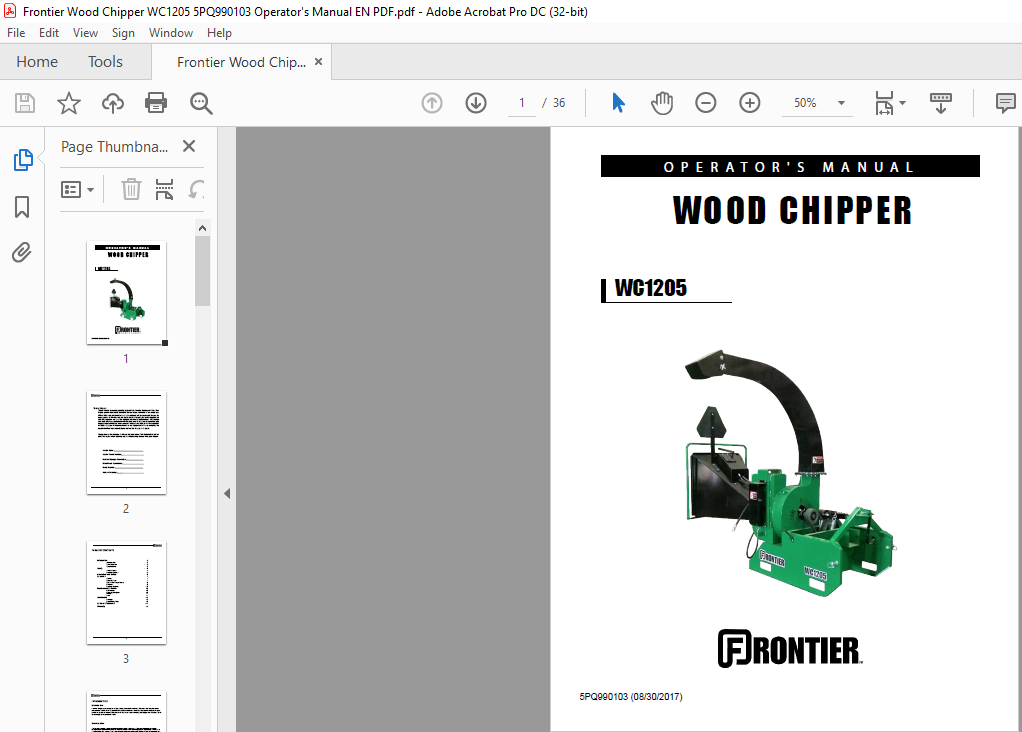
Task: Open the Attachments paperclip icon
Action: tap(22, 252)
